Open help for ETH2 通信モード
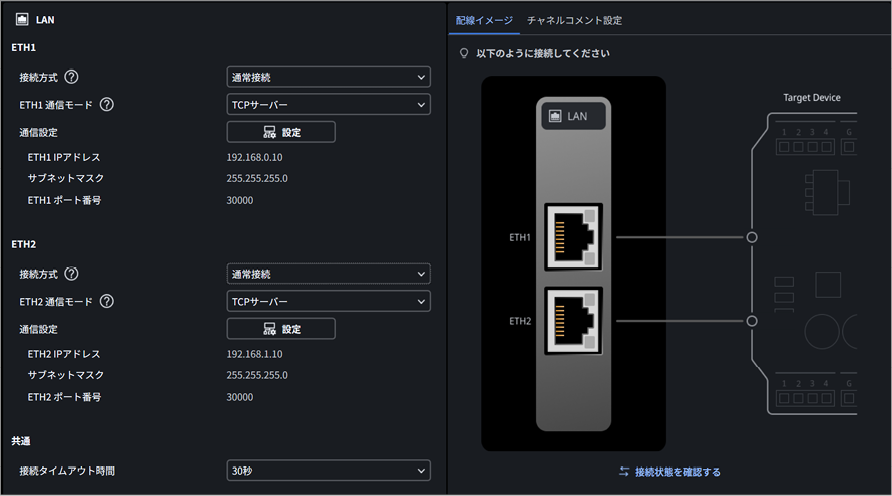The height and width of the screenshot is (496, 892). 106,301
